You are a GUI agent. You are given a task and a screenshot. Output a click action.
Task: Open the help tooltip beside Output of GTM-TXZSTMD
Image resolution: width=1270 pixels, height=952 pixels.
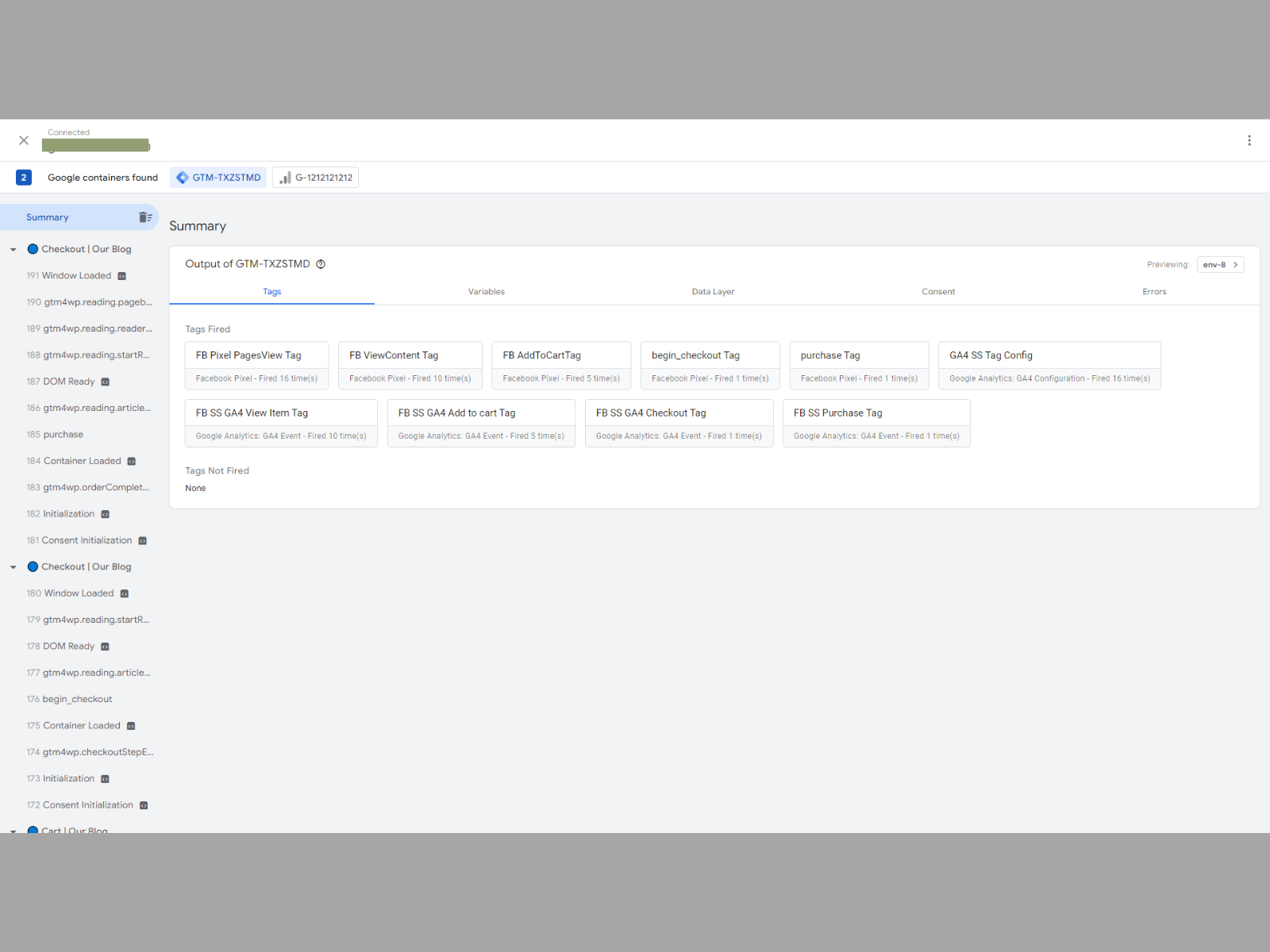(x=321, y=263)
